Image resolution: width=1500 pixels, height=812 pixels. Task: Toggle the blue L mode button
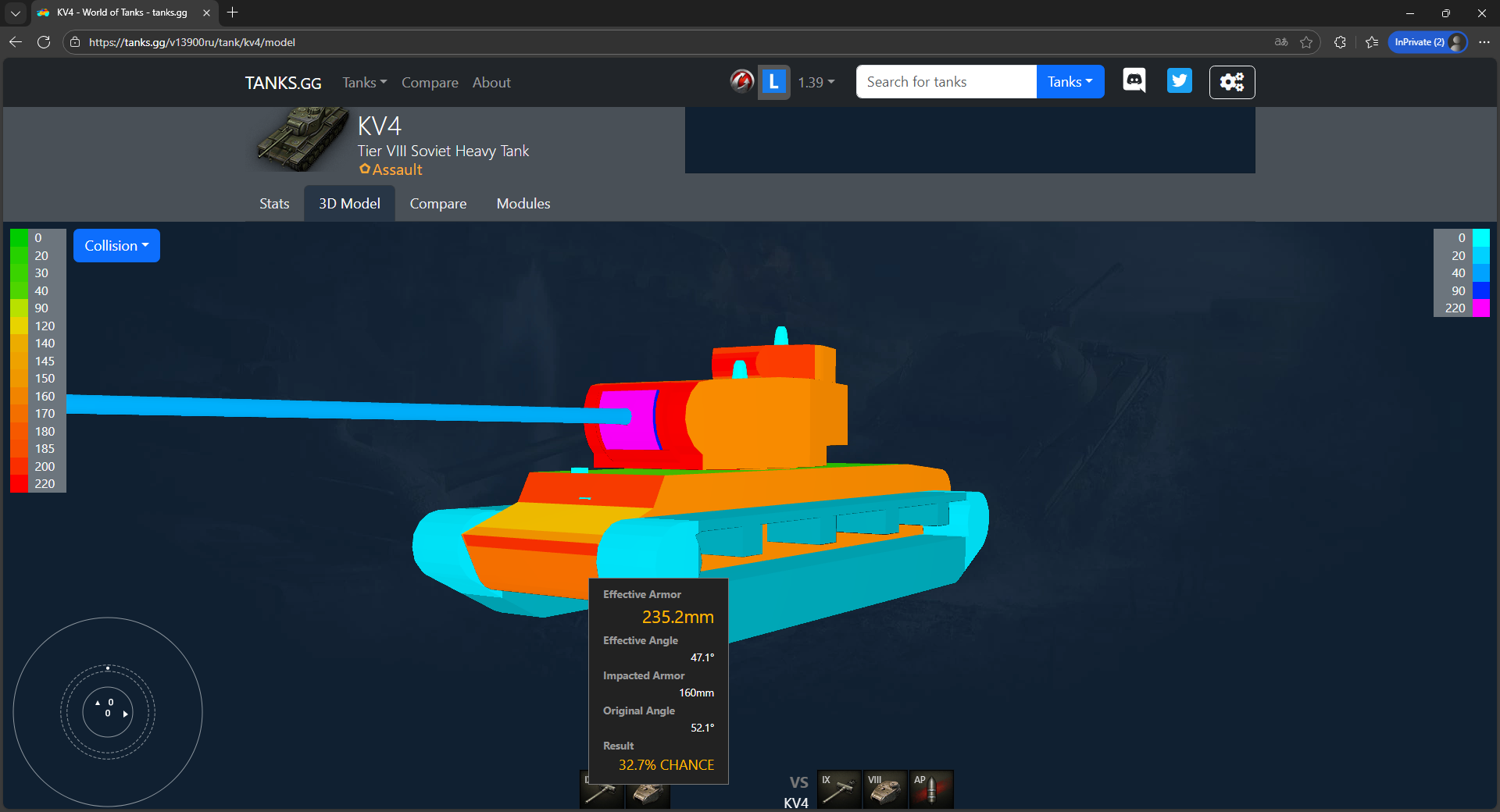coord(773,82)
